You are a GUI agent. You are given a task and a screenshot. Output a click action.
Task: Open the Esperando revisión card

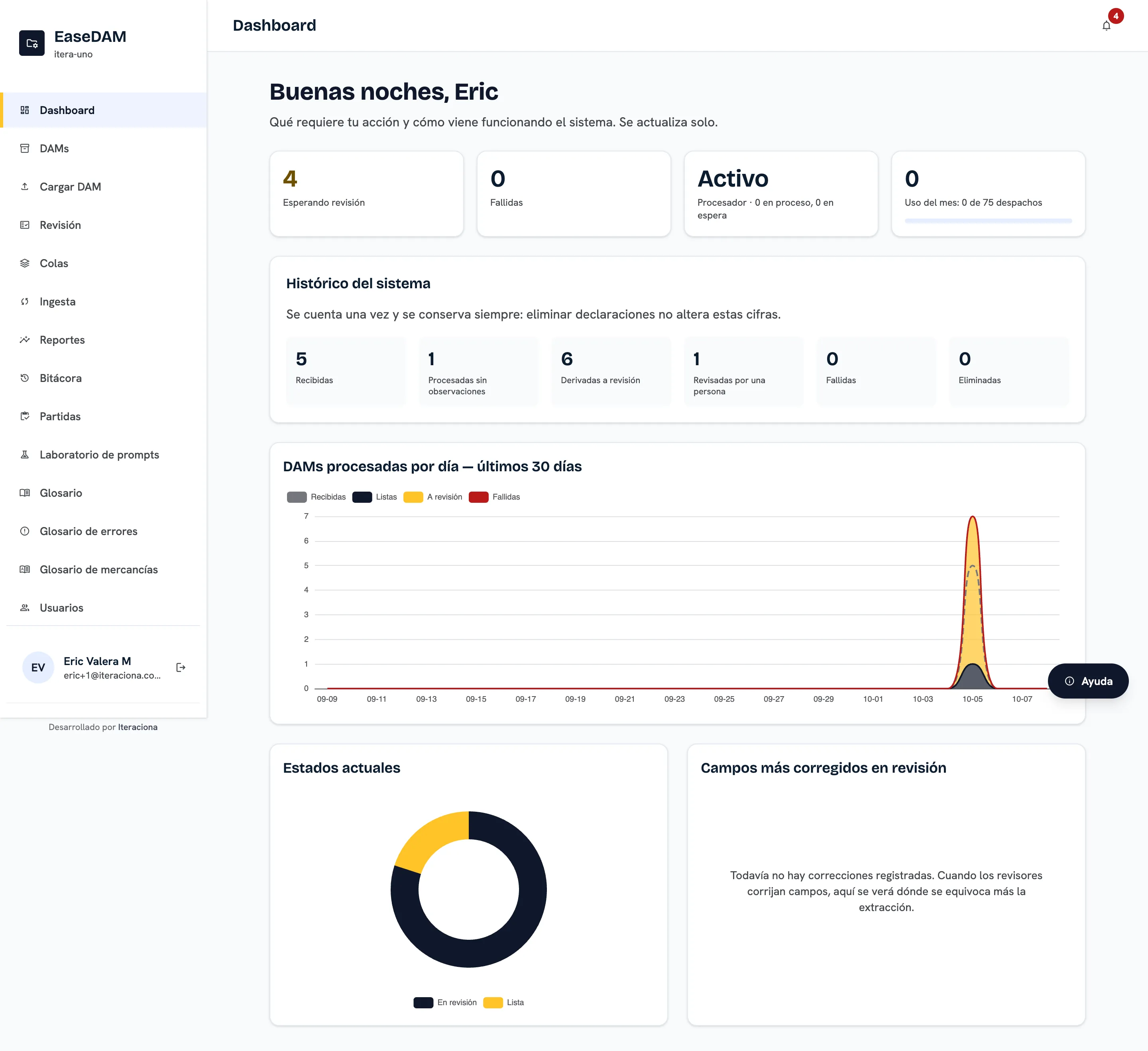pos(366,194)
